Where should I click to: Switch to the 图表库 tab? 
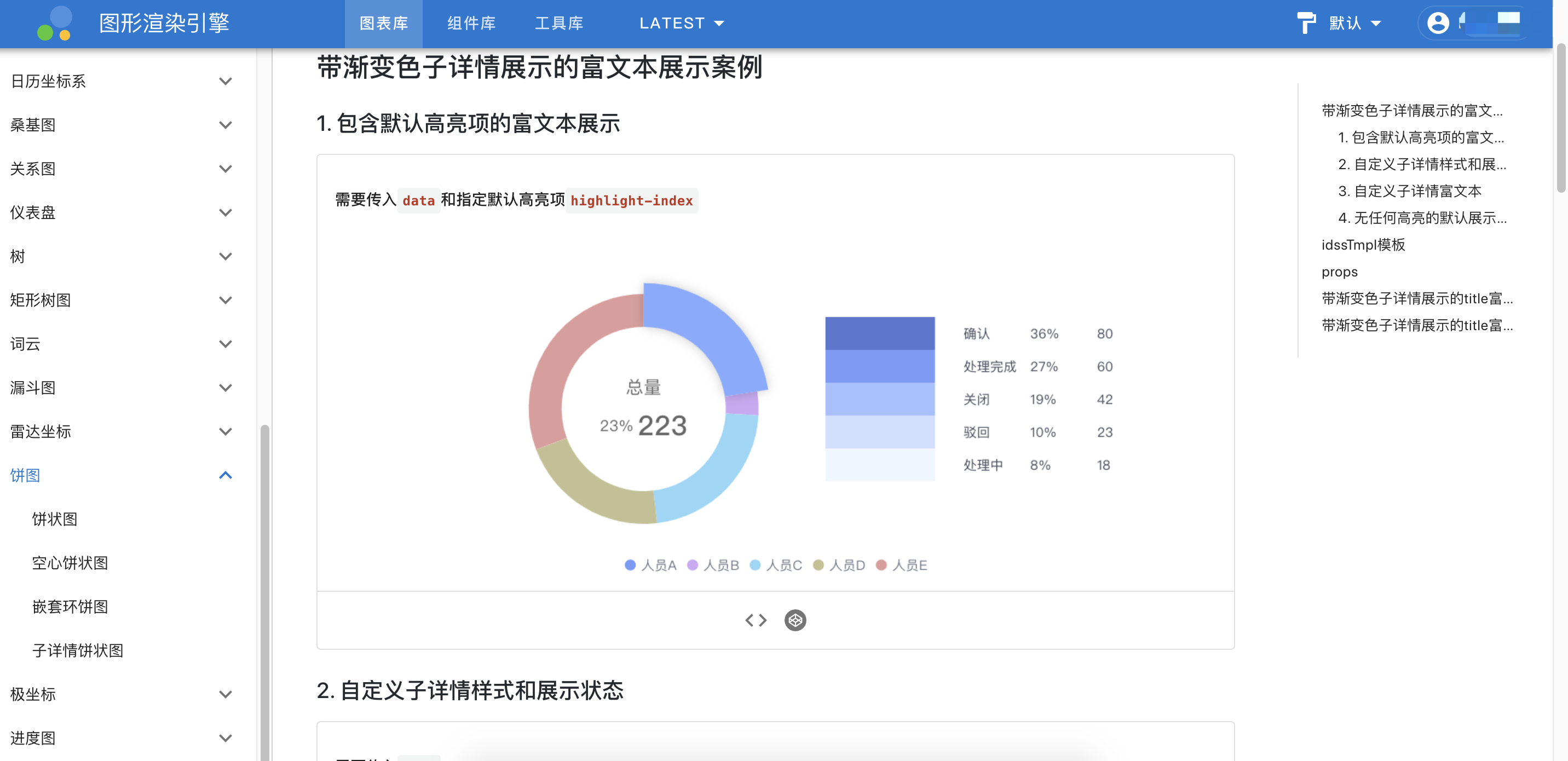(383, 23)
